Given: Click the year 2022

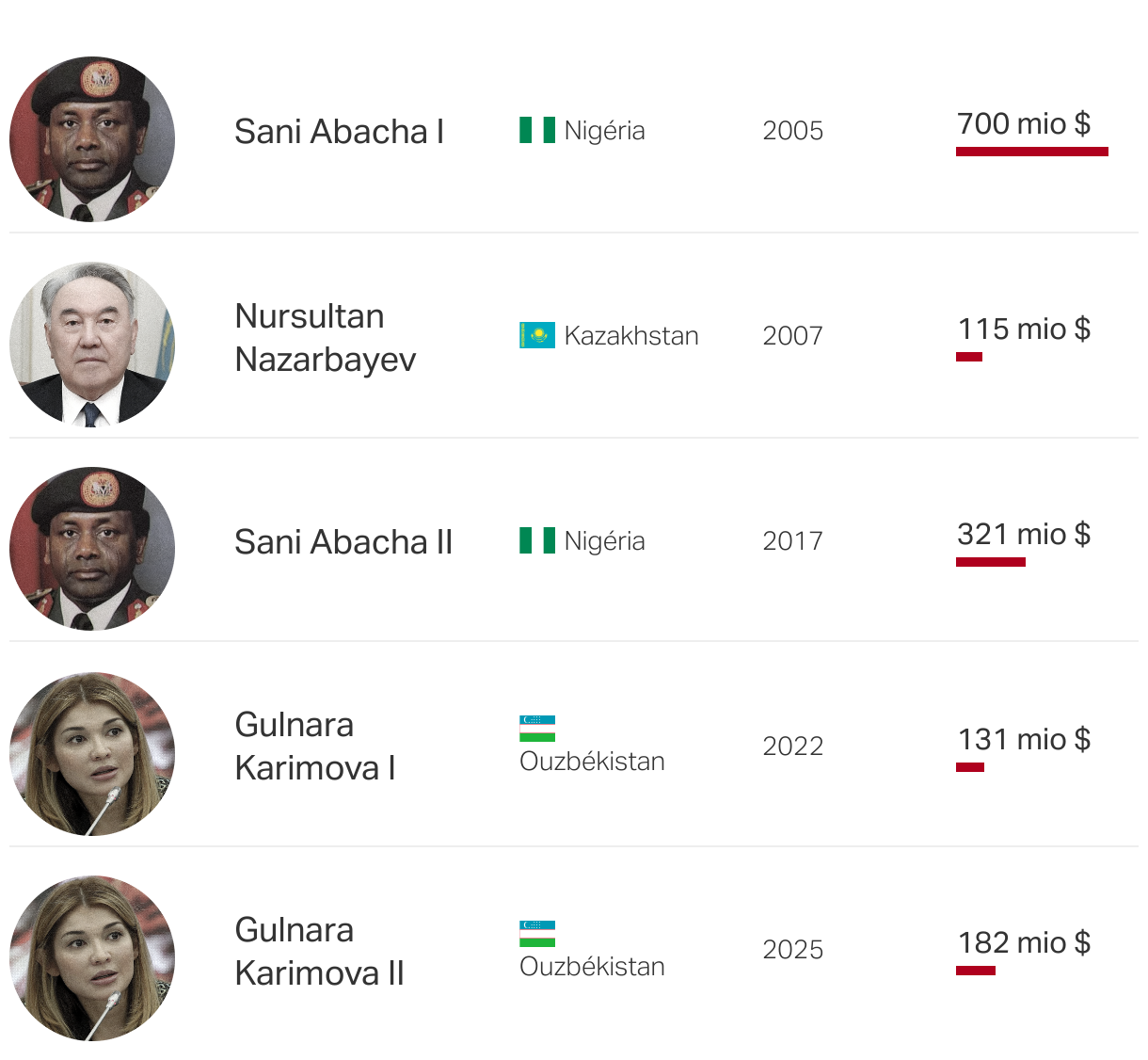Looking at the screenshot, I should pos(792,747).
